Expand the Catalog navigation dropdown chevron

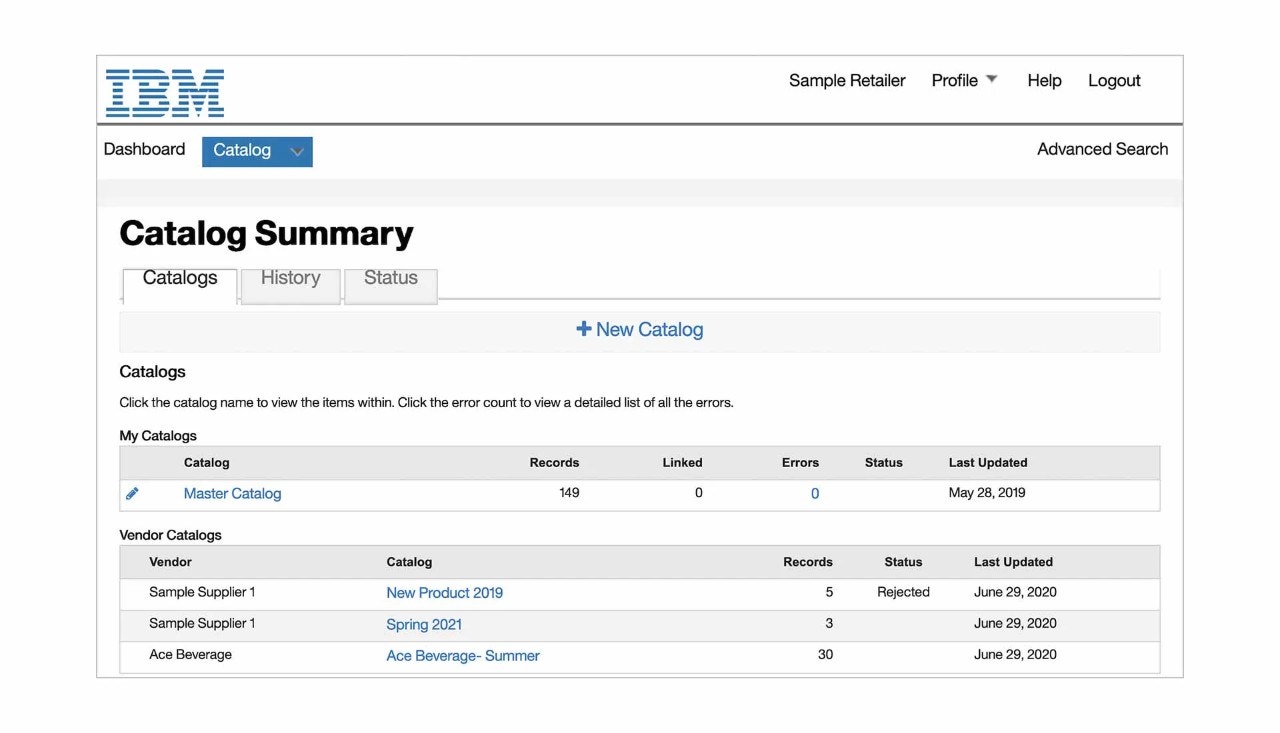[296, 151]
